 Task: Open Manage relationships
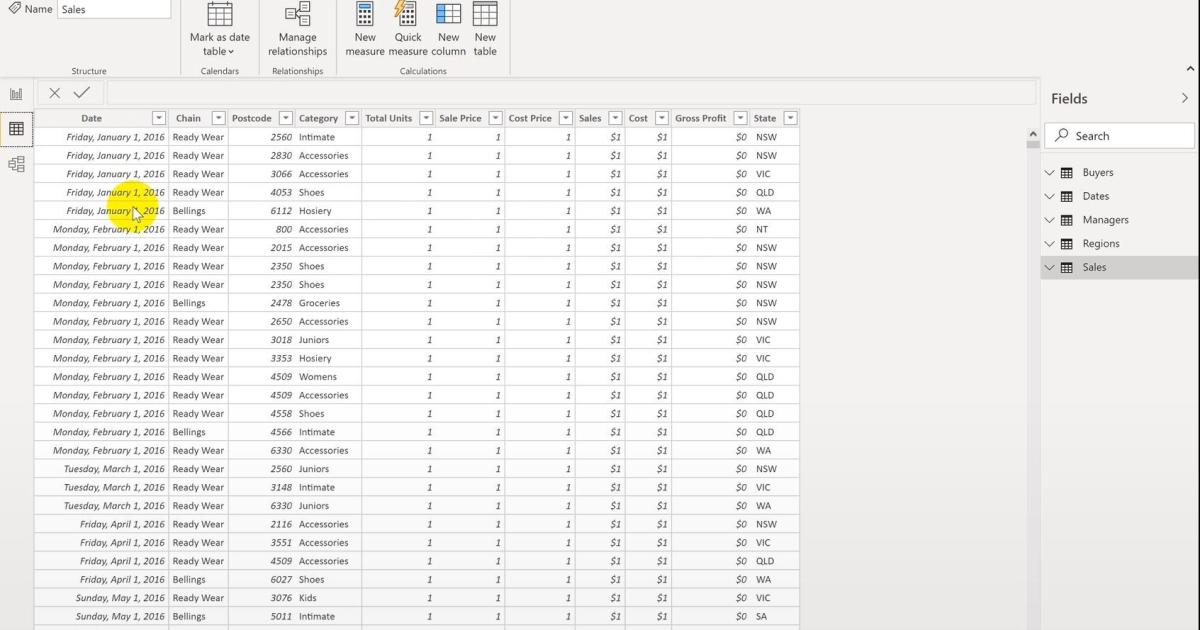[x=297, y=30]
